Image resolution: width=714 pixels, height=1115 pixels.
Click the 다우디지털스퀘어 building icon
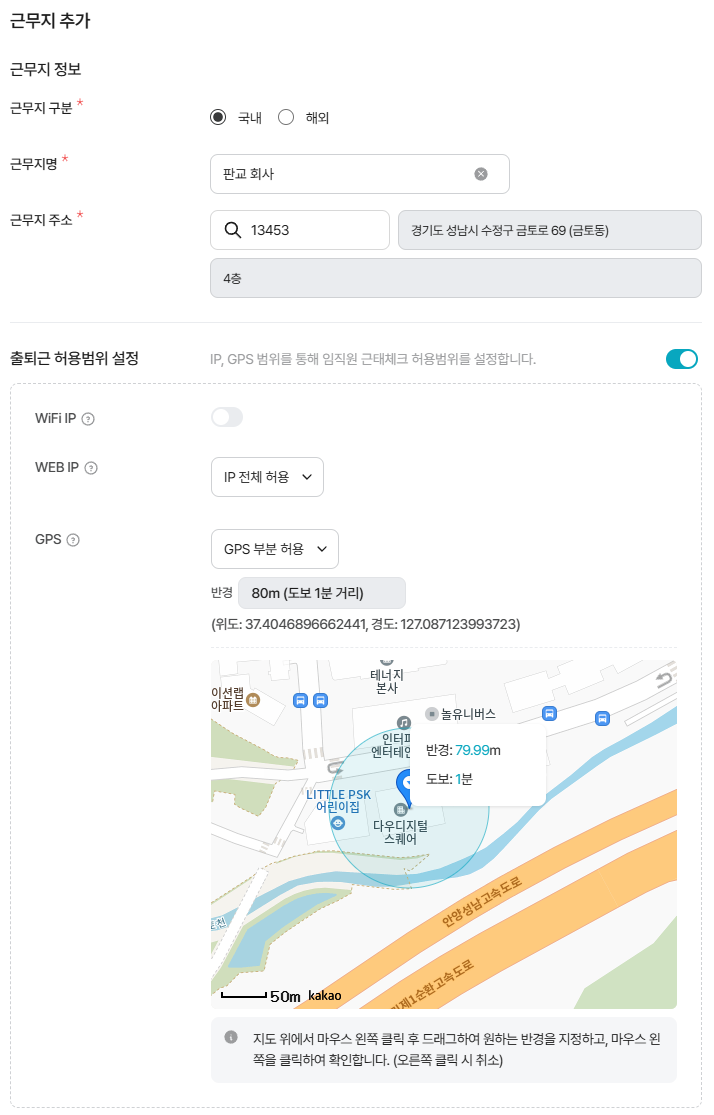400,809
